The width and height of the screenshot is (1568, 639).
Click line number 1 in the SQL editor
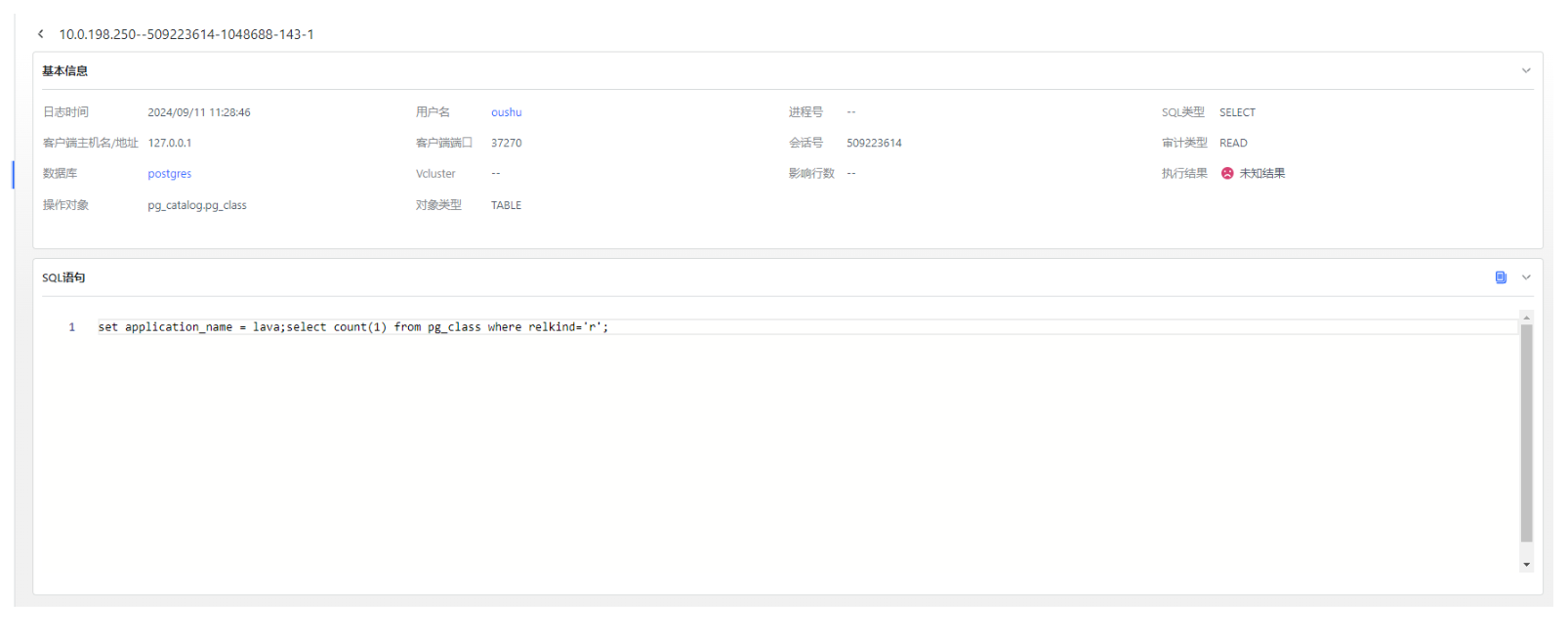[71, 327]
